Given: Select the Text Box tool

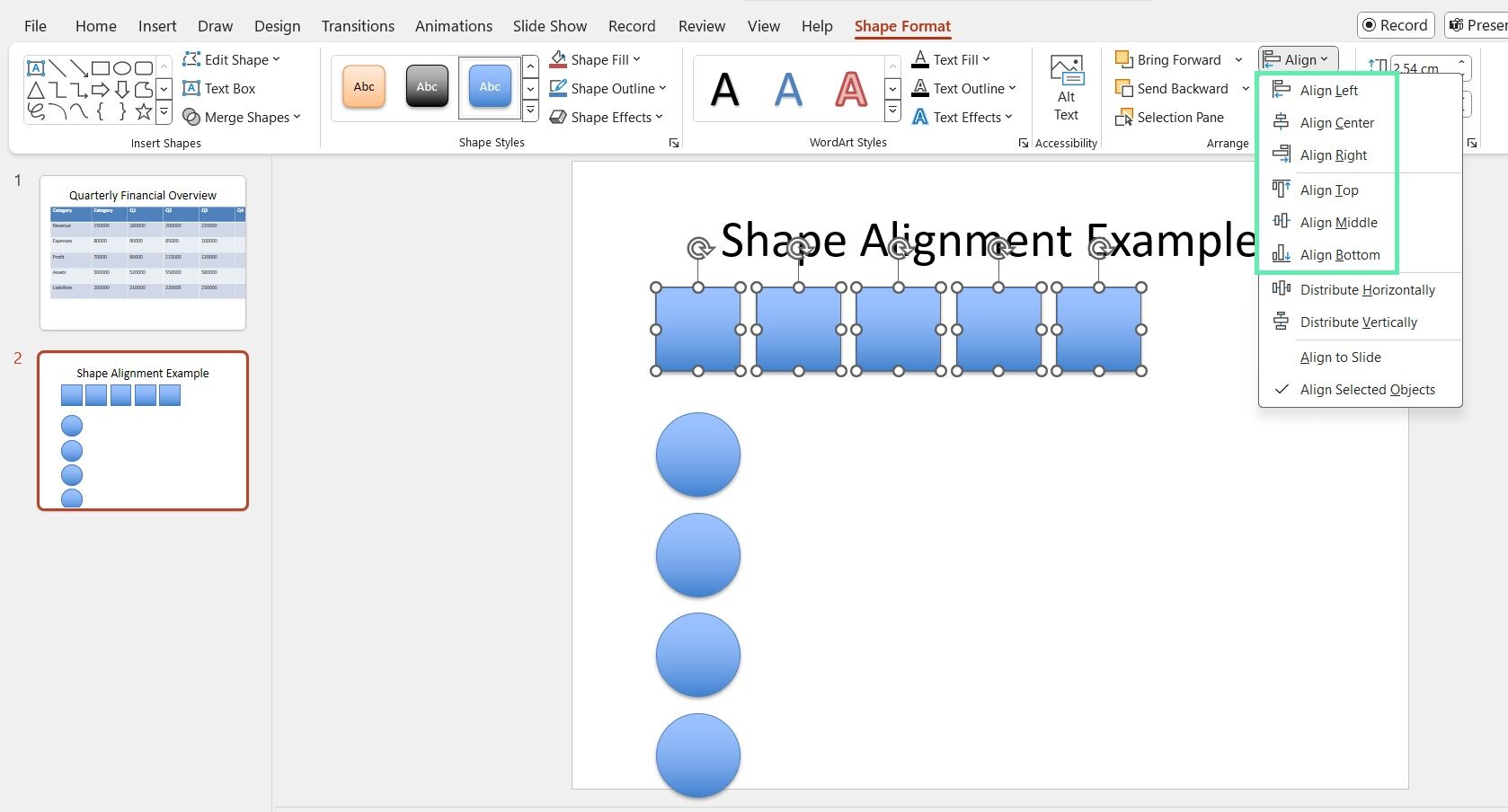Looking at the screenshot, I should point(222,88).
